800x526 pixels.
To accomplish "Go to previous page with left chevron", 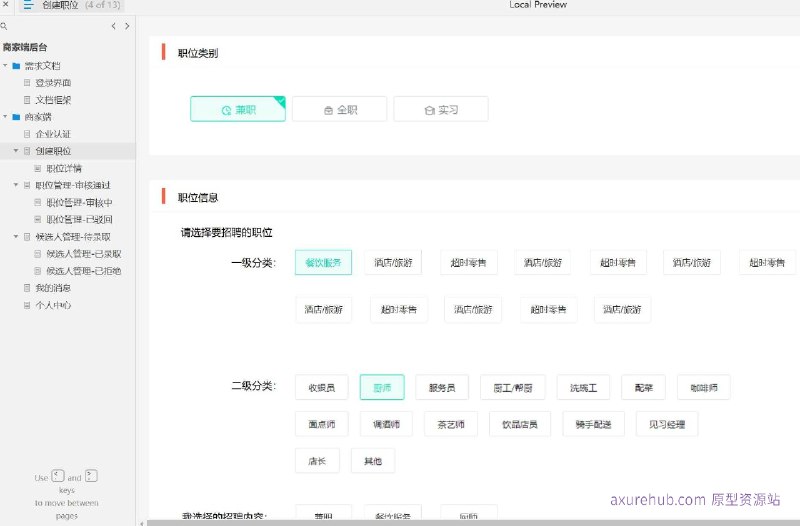I will (113, 26).
